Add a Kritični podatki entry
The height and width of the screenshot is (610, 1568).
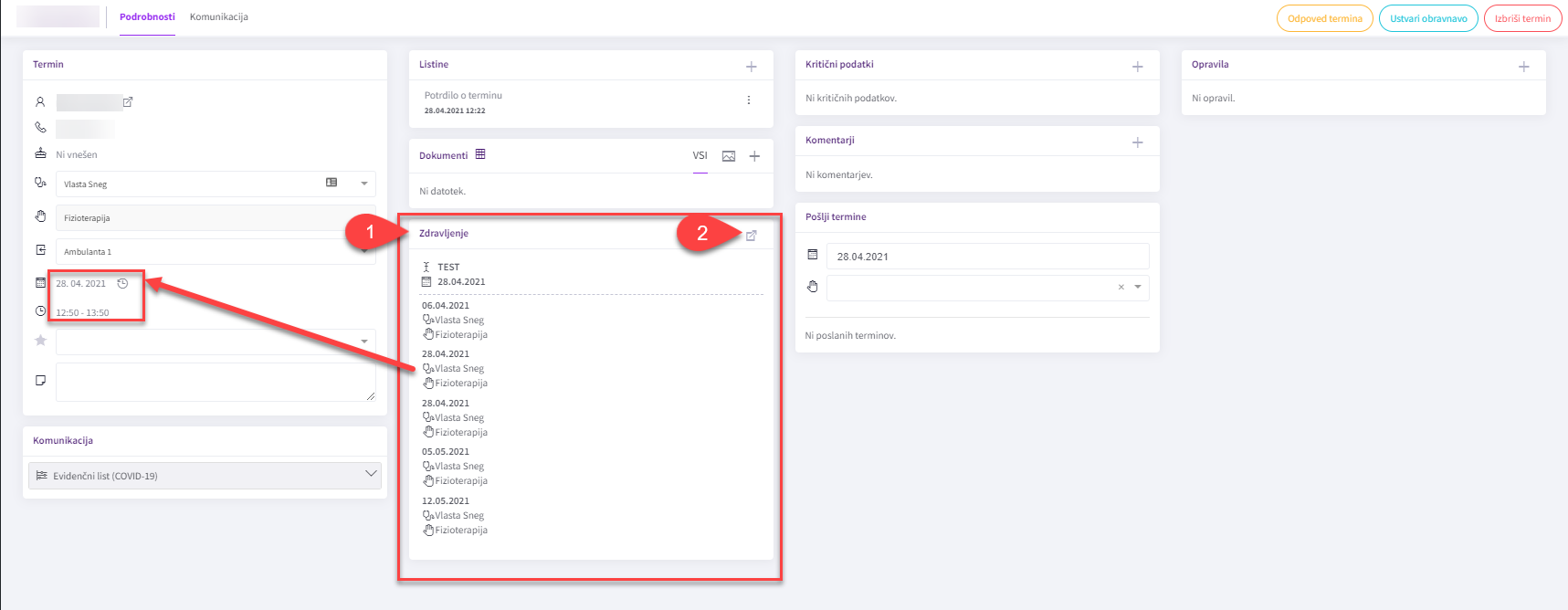click(1137, 67)
